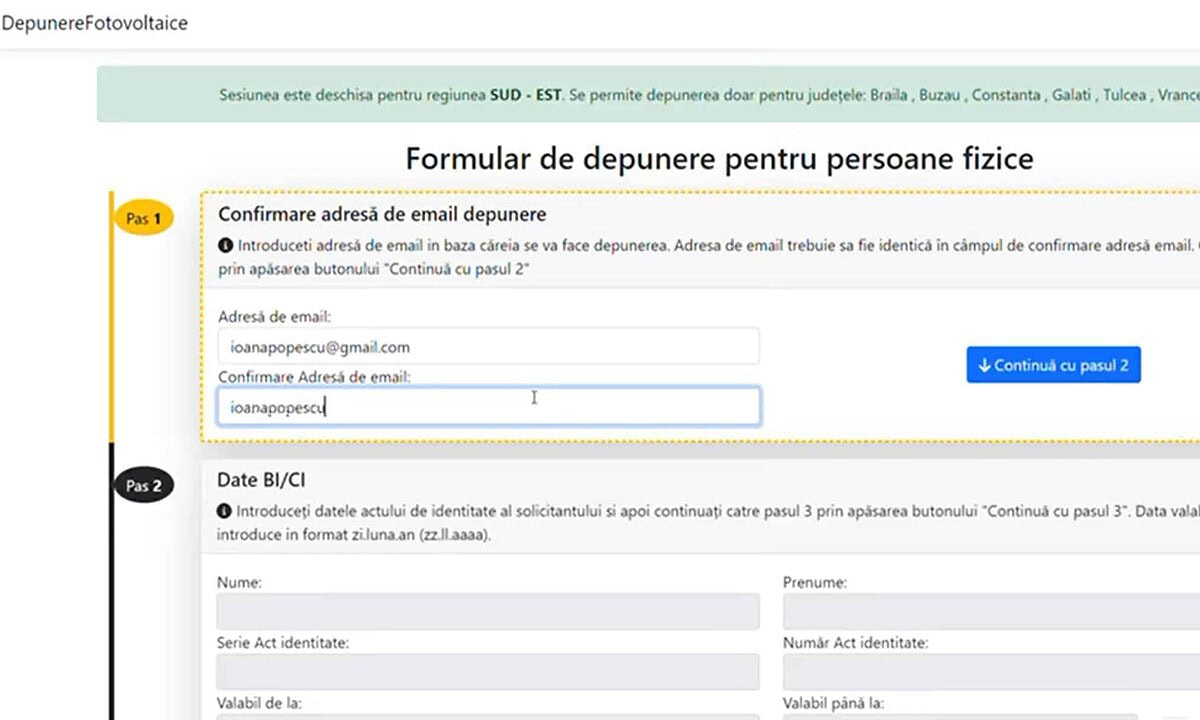Select the black Pas 2 step badge
Viewport: 1200px width, 720px height.
click(x=145, y=486)
